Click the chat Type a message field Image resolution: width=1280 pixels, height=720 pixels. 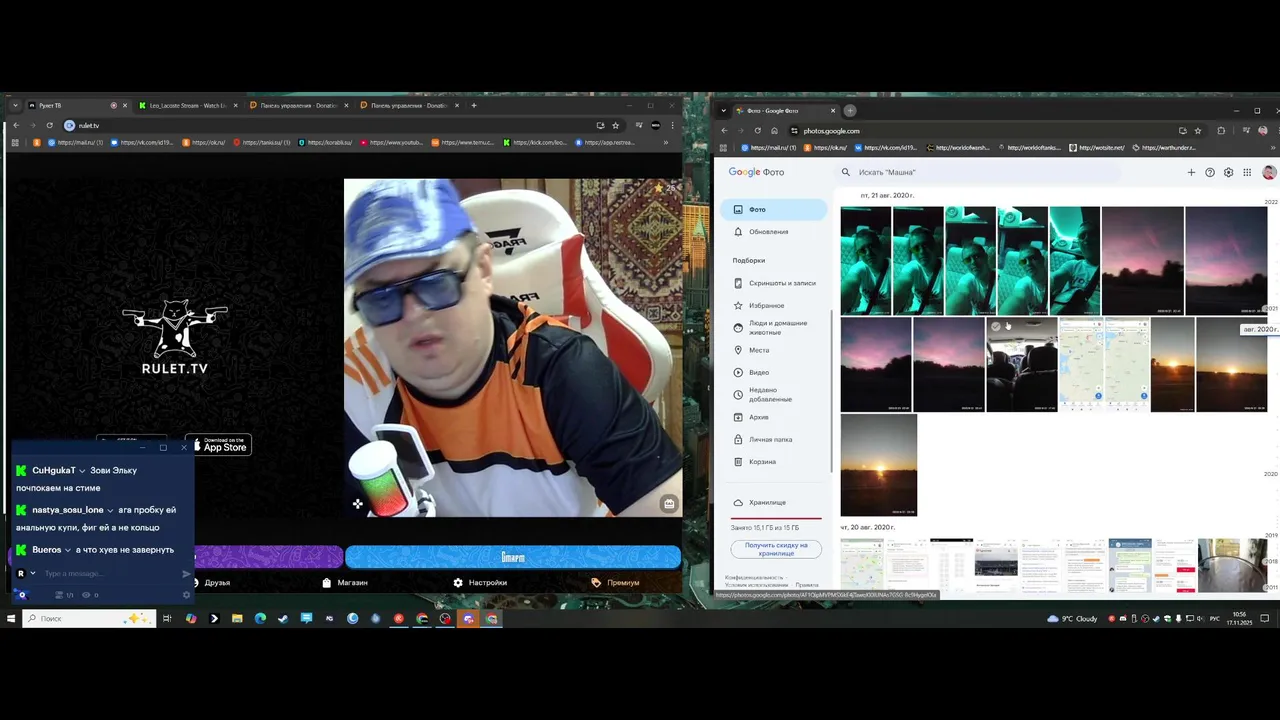110,573
